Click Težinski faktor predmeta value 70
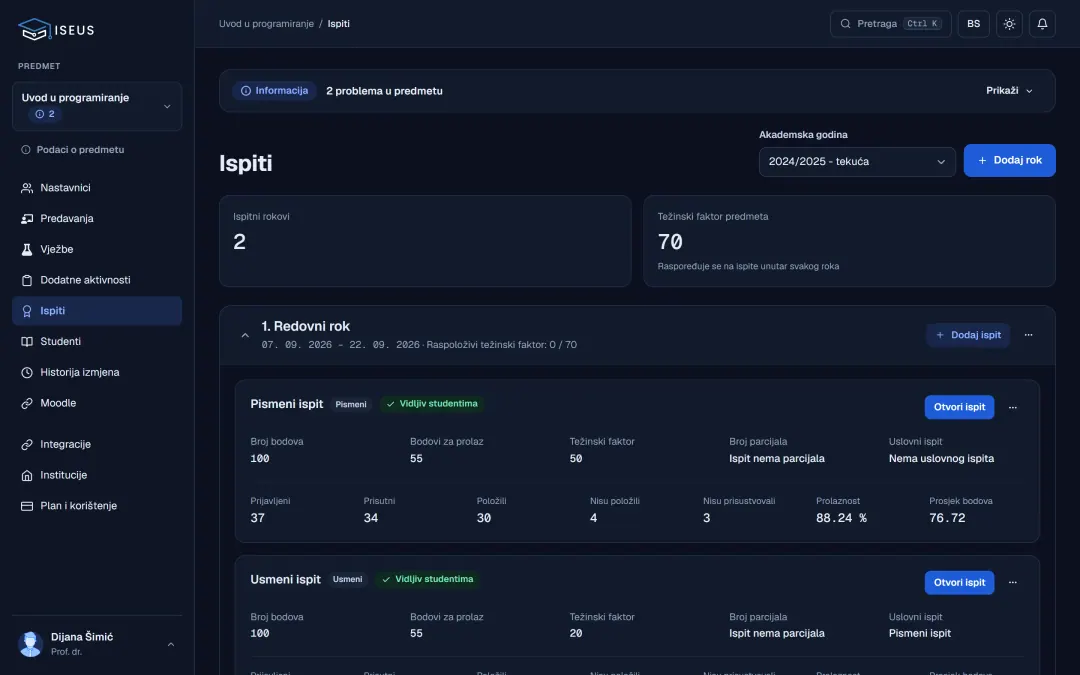 tap(670, 242)
